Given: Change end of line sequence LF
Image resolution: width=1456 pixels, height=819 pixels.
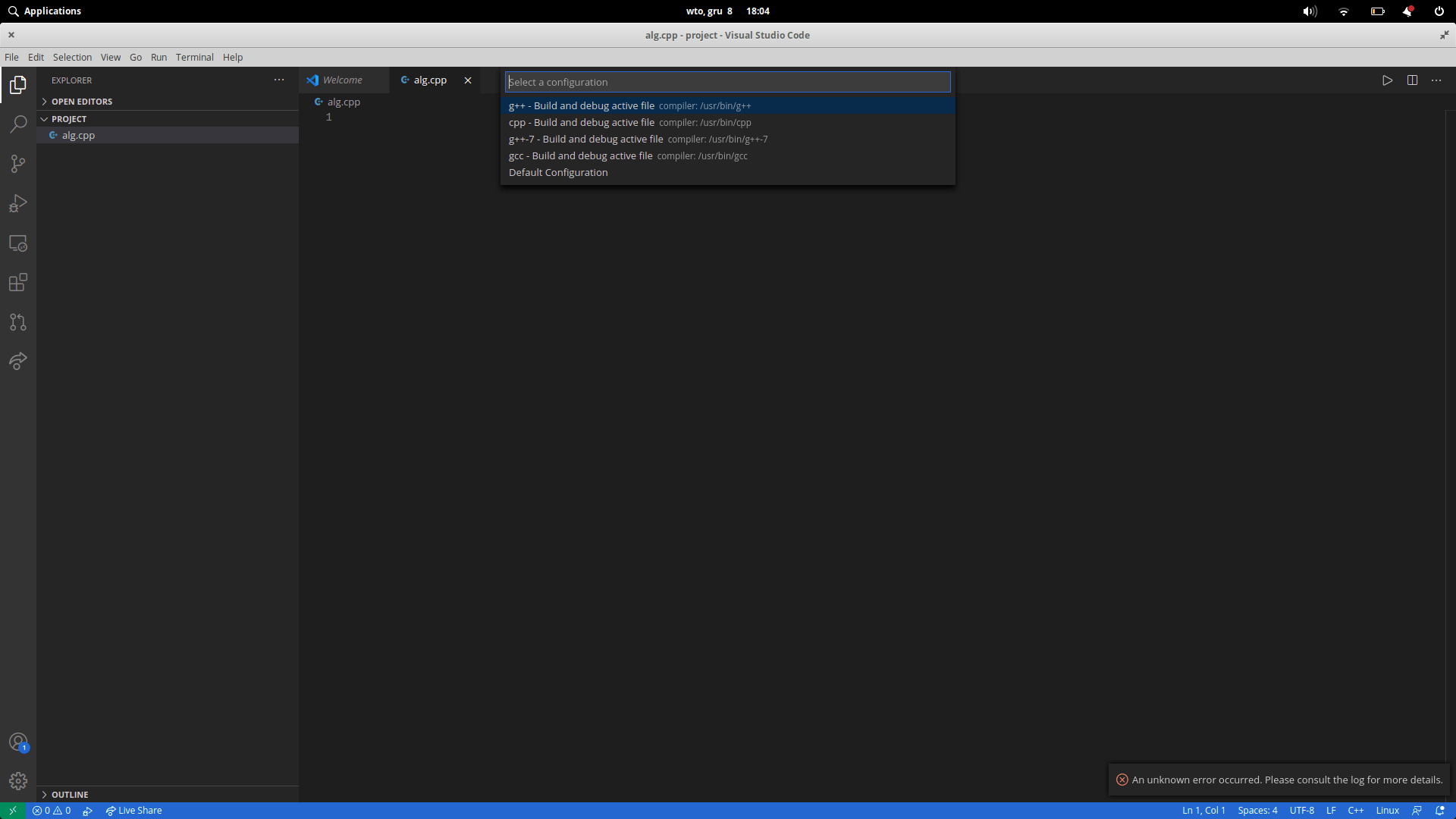Looking at the screenshot, I should coord(1331,811).
